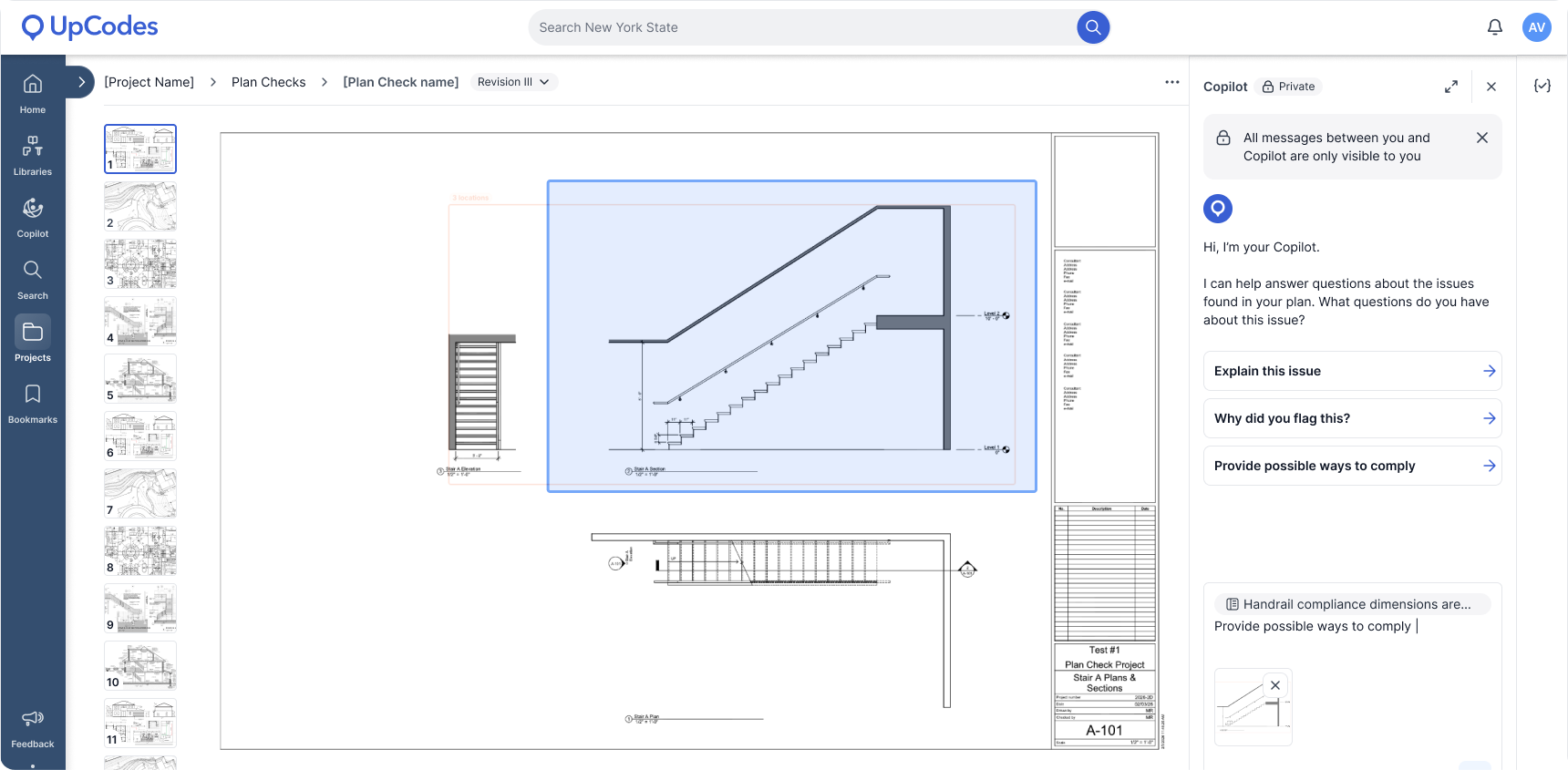Send Feedback via megaphone icon

33,729
